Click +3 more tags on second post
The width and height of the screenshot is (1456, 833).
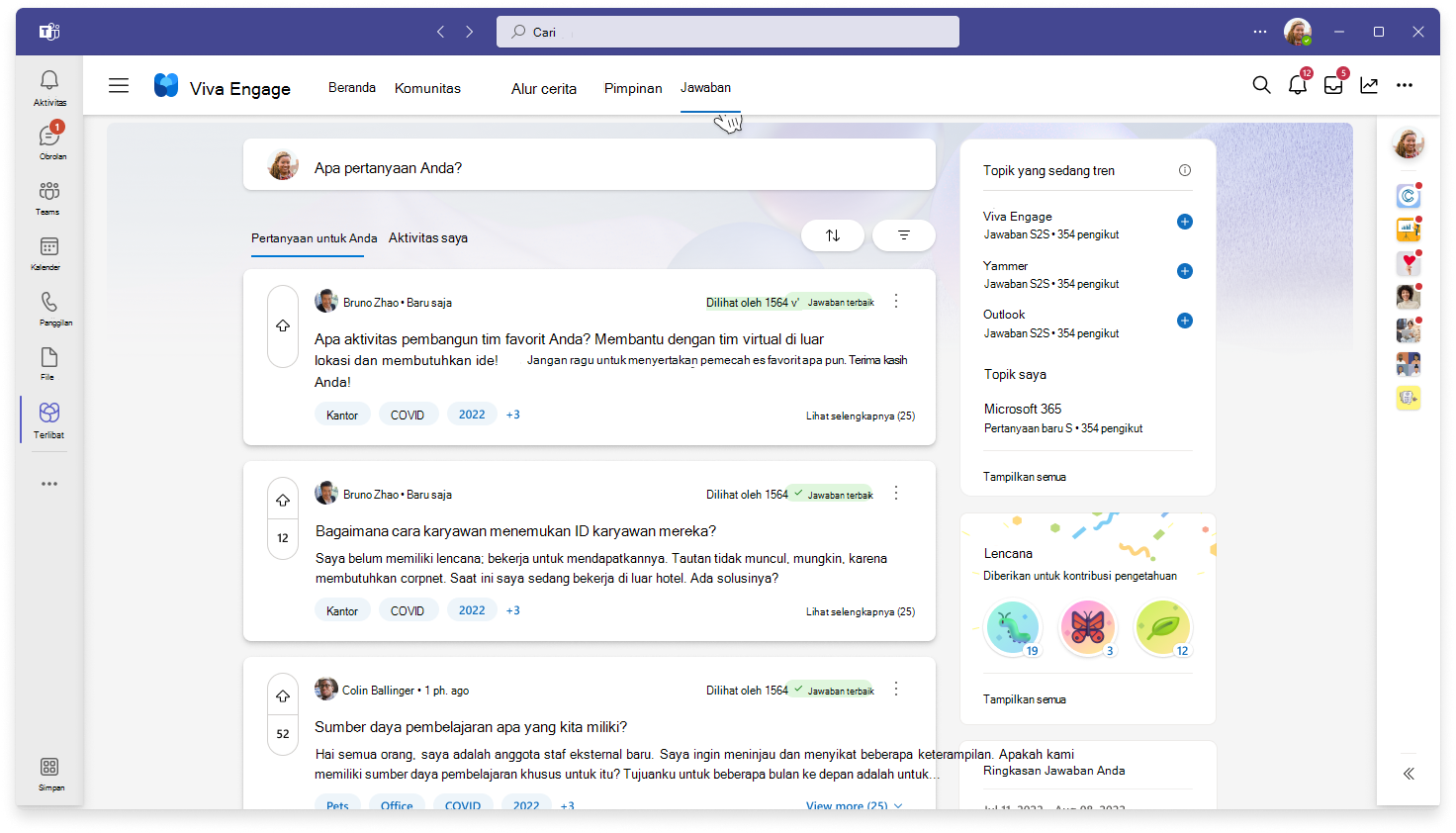513,610
